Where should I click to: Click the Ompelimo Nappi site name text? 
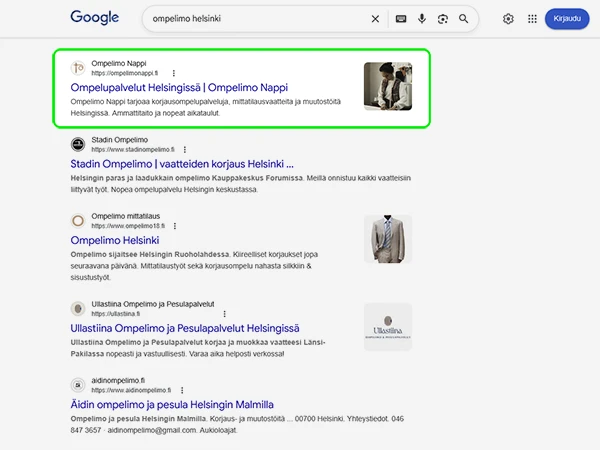coord(119,64)
